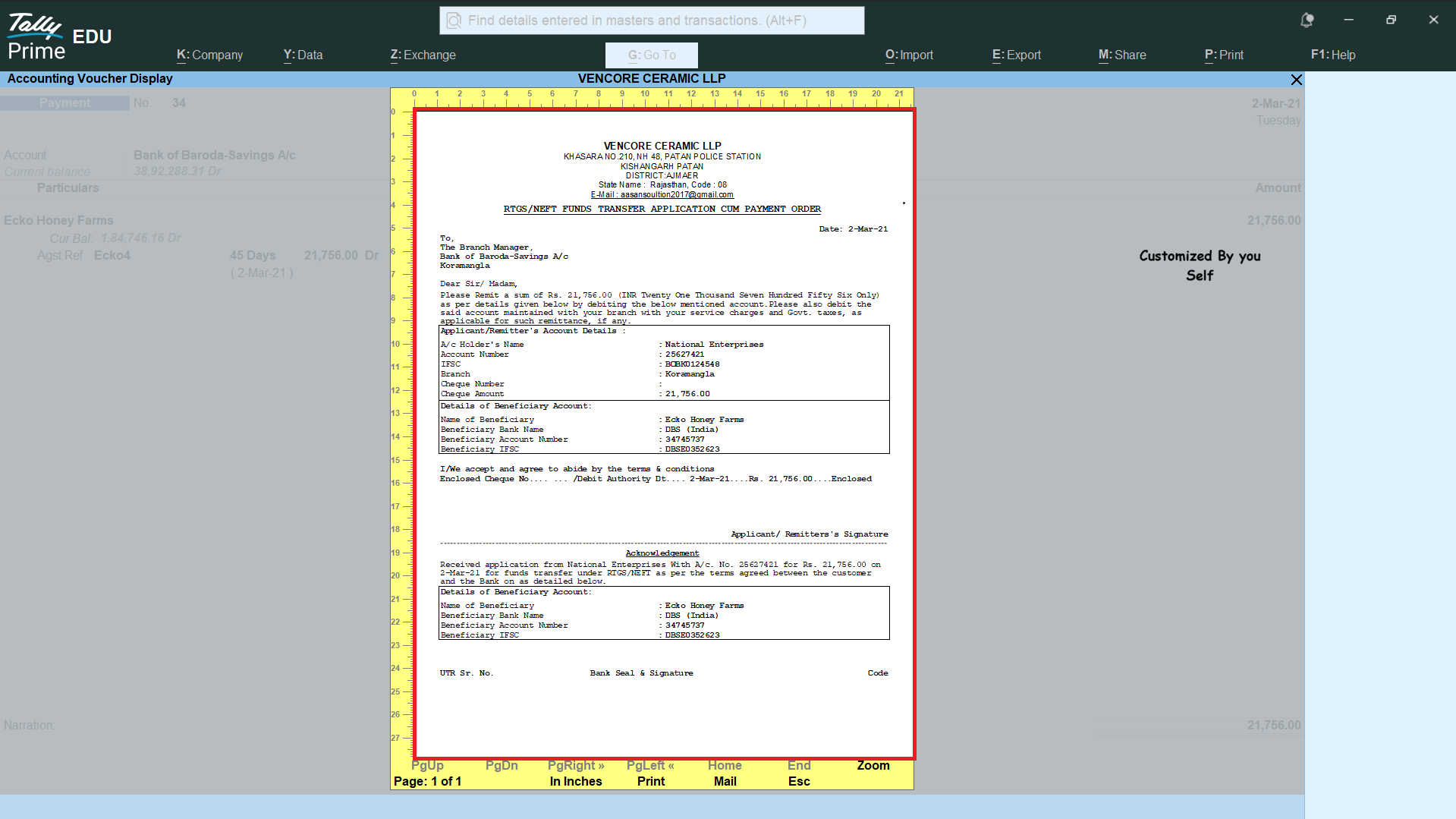Click the Ecko4 reference text
This screenshot has height=819, width=1456.
click(112, 255)
